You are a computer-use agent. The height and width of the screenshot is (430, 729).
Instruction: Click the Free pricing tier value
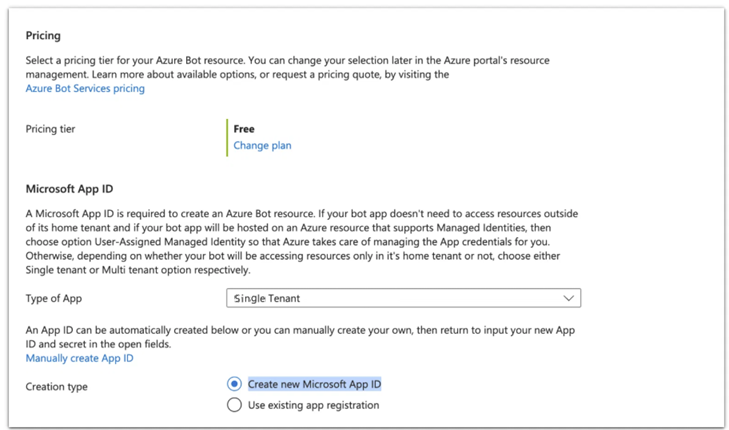[244, 129]
